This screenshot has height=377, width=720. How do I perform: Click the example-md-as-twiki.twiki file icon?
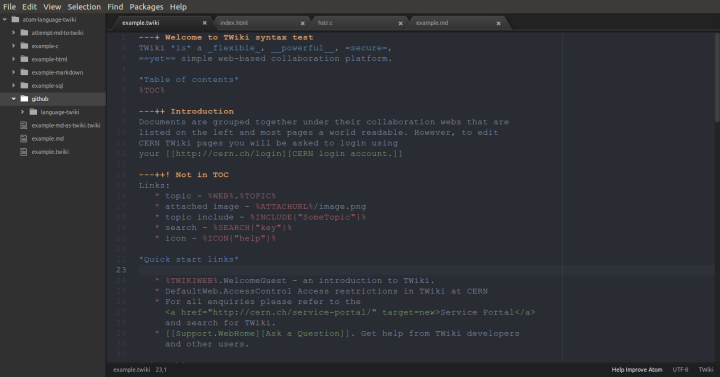[24, 125]
